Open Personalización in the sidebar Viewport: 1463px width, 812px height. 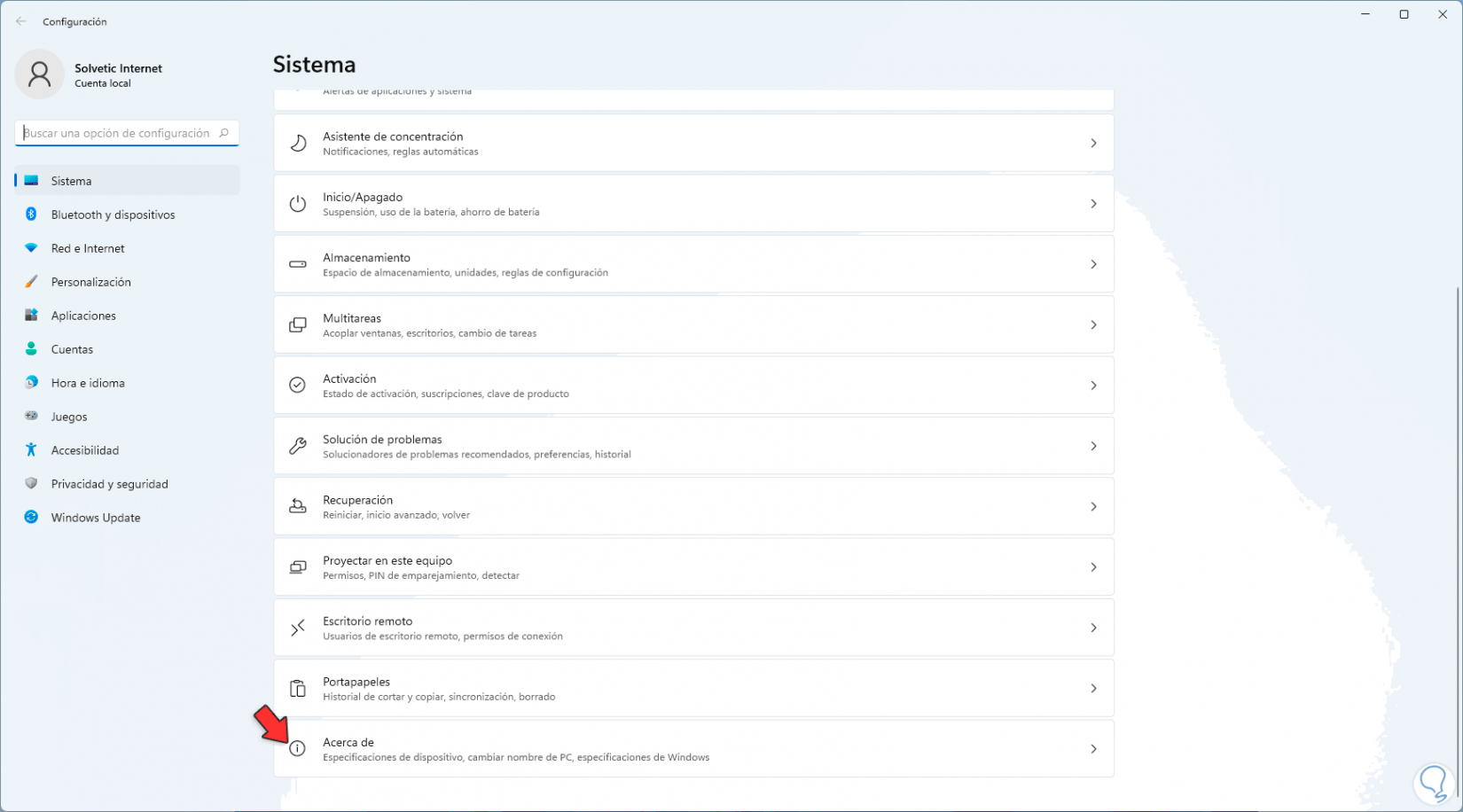tap(90, 282)
